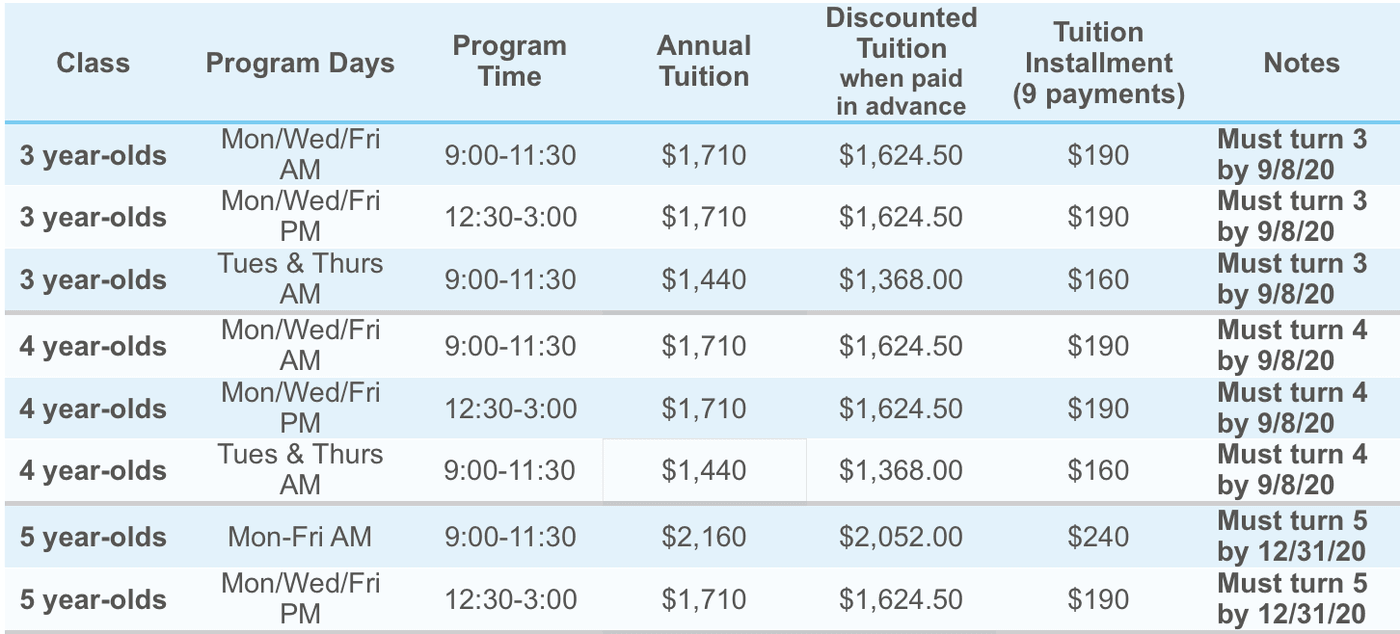Click the Class column header

[x=93, y=62]
